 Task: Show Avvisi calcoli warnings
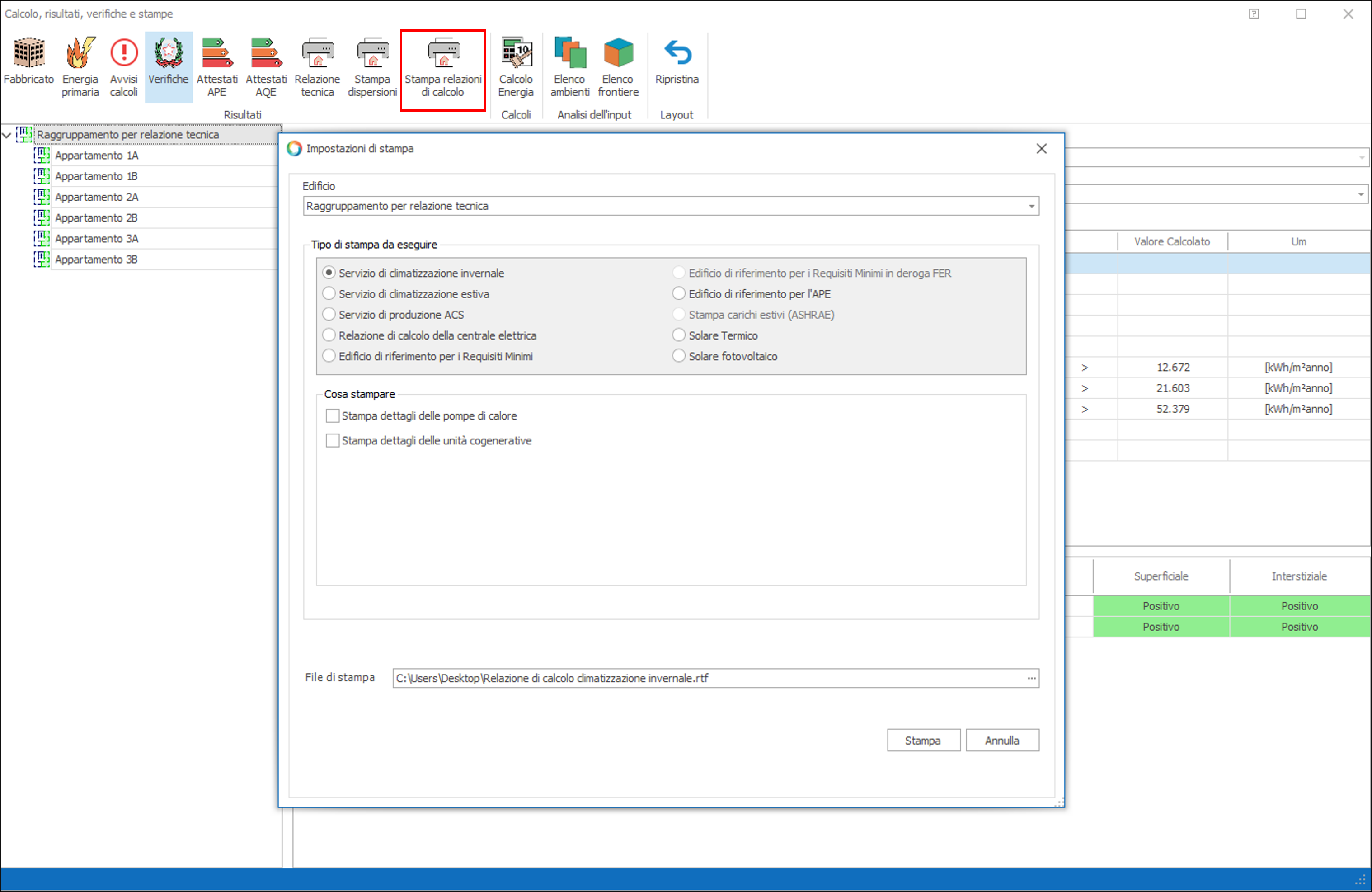[124, 67]
